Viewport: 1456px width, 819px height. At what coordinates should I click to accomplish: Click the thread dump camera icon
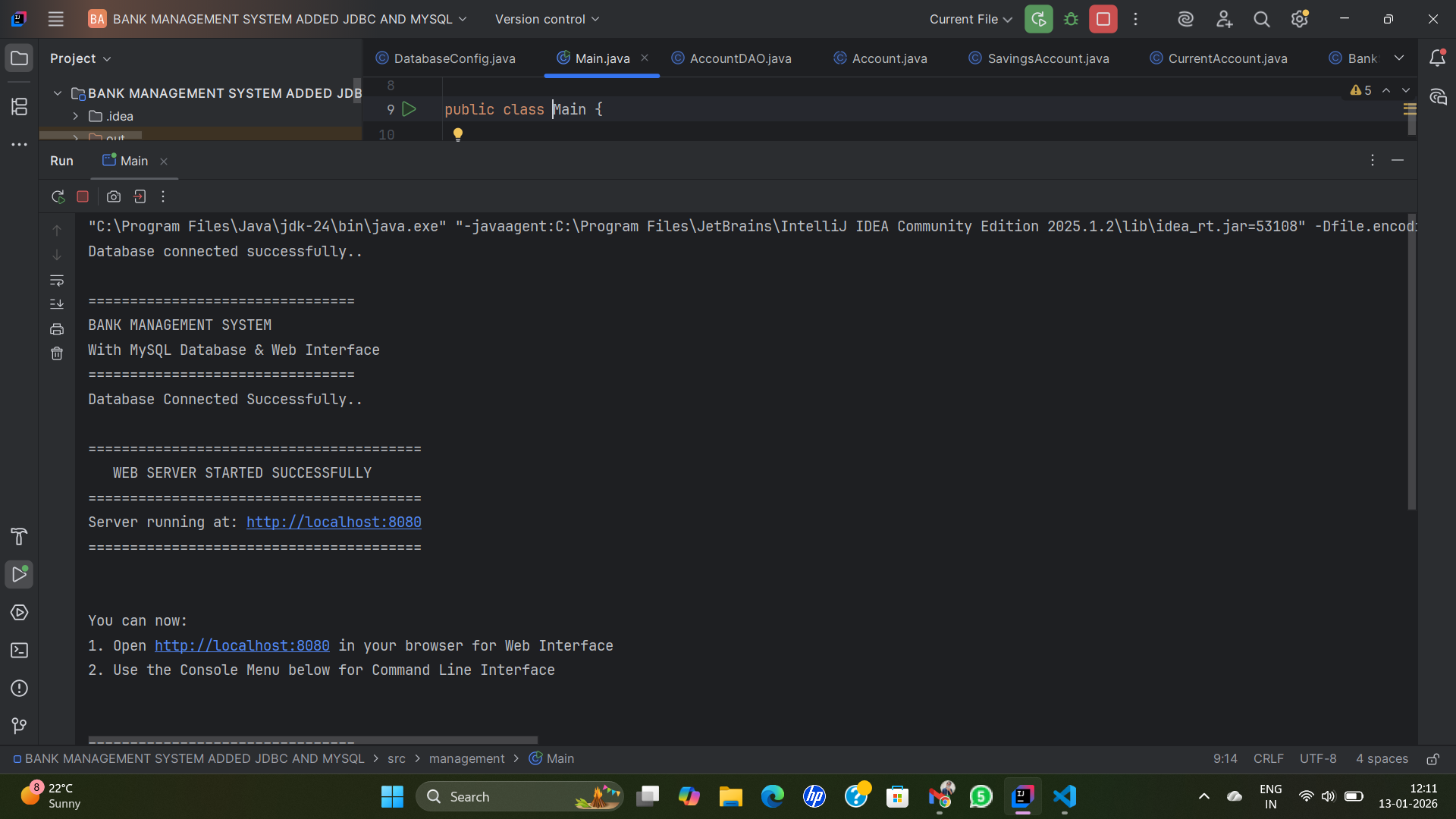114,197
